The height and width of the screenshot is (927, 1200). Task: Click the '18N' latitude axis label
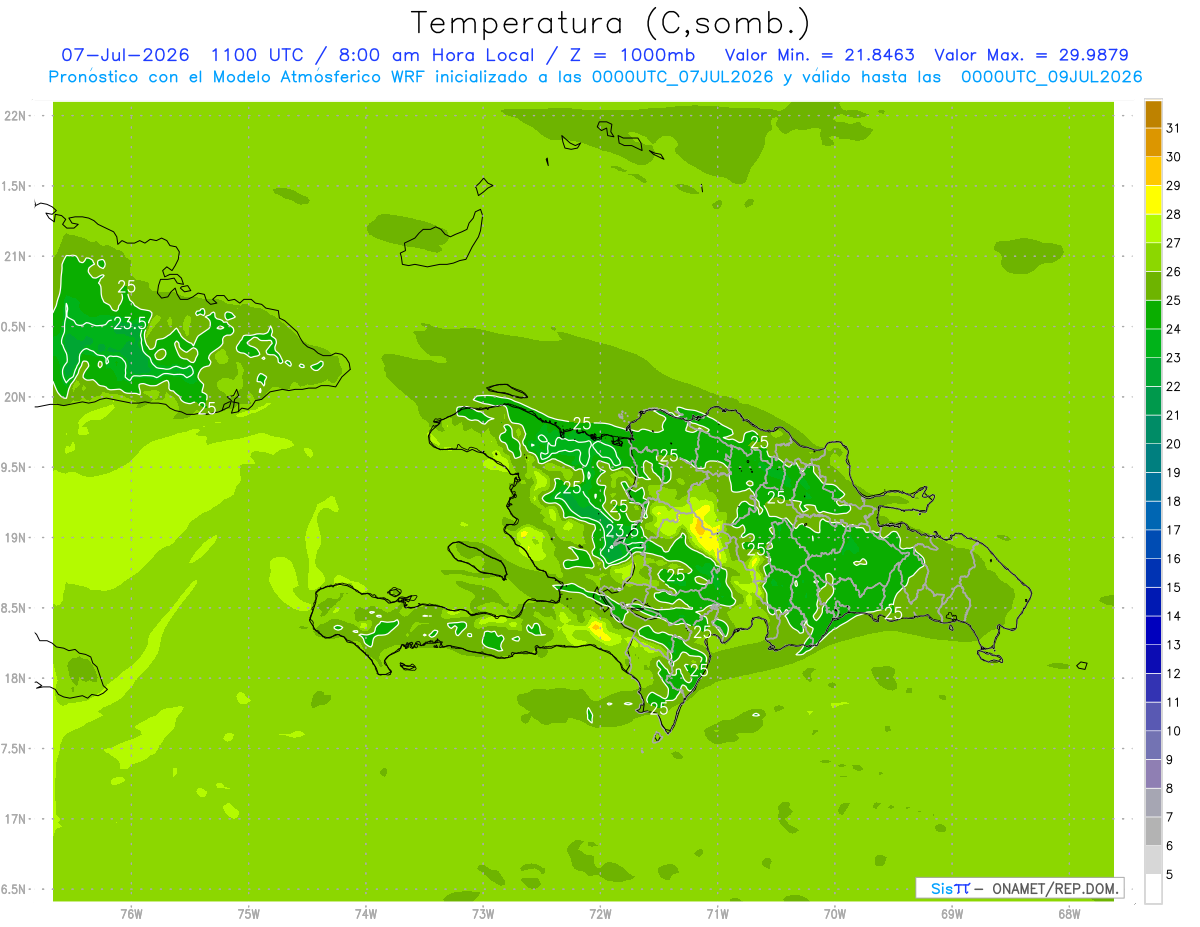17,678
